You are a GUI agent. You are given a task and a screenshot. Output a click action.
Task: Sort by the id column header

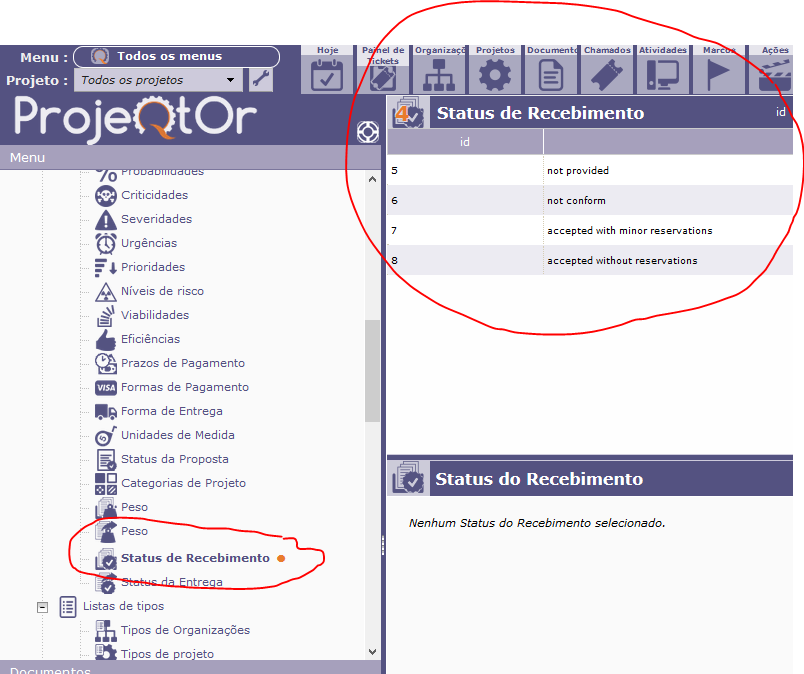click(x=465, y=142)
